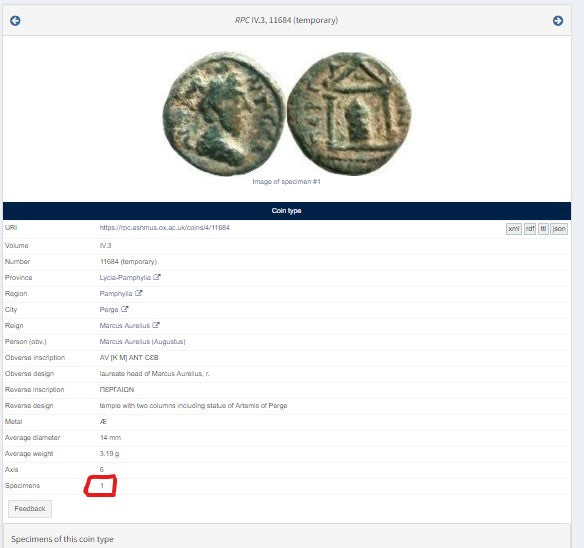The height and width of the screenshot is (548, 584).
Task: Open Lycia-Pamphylia external link icon
Action: tap(157, 277)
